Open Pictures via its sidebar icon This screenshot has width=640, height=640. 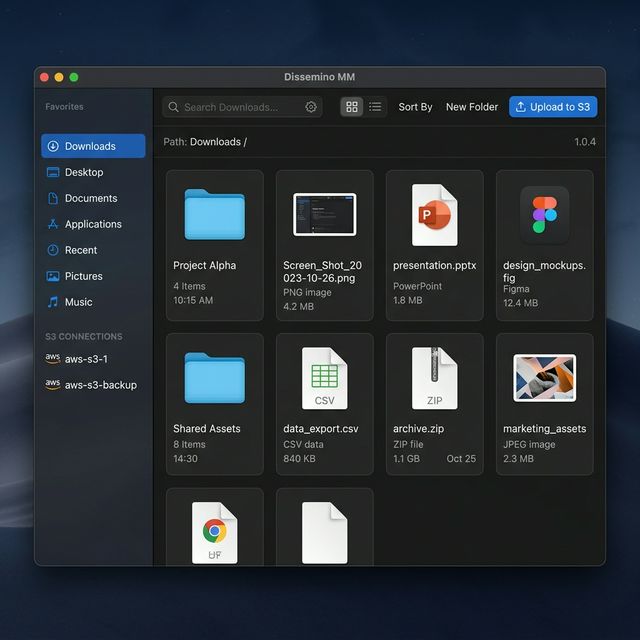(x=53, y=276)
